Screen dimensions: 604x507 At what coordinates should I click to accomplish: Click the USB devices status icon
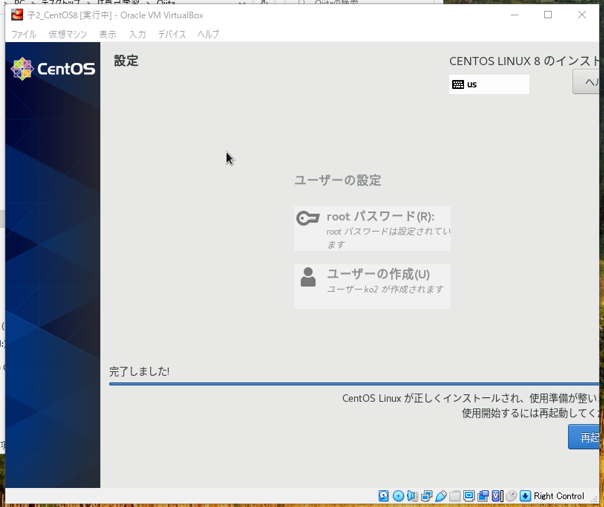pos(441,495)
